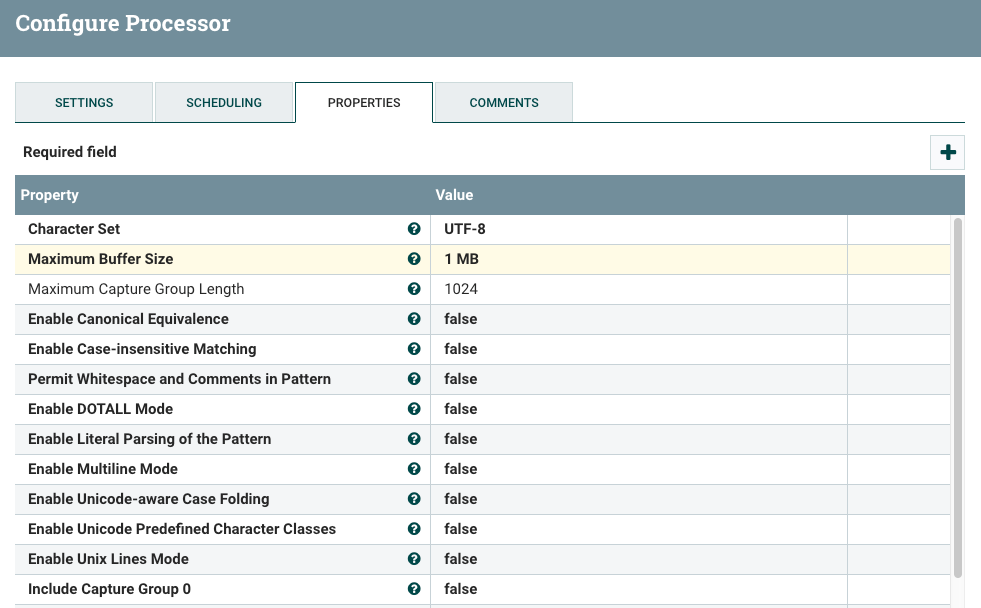
Task: Click the properties table vertical scrollbar
Action: (957, 398)
